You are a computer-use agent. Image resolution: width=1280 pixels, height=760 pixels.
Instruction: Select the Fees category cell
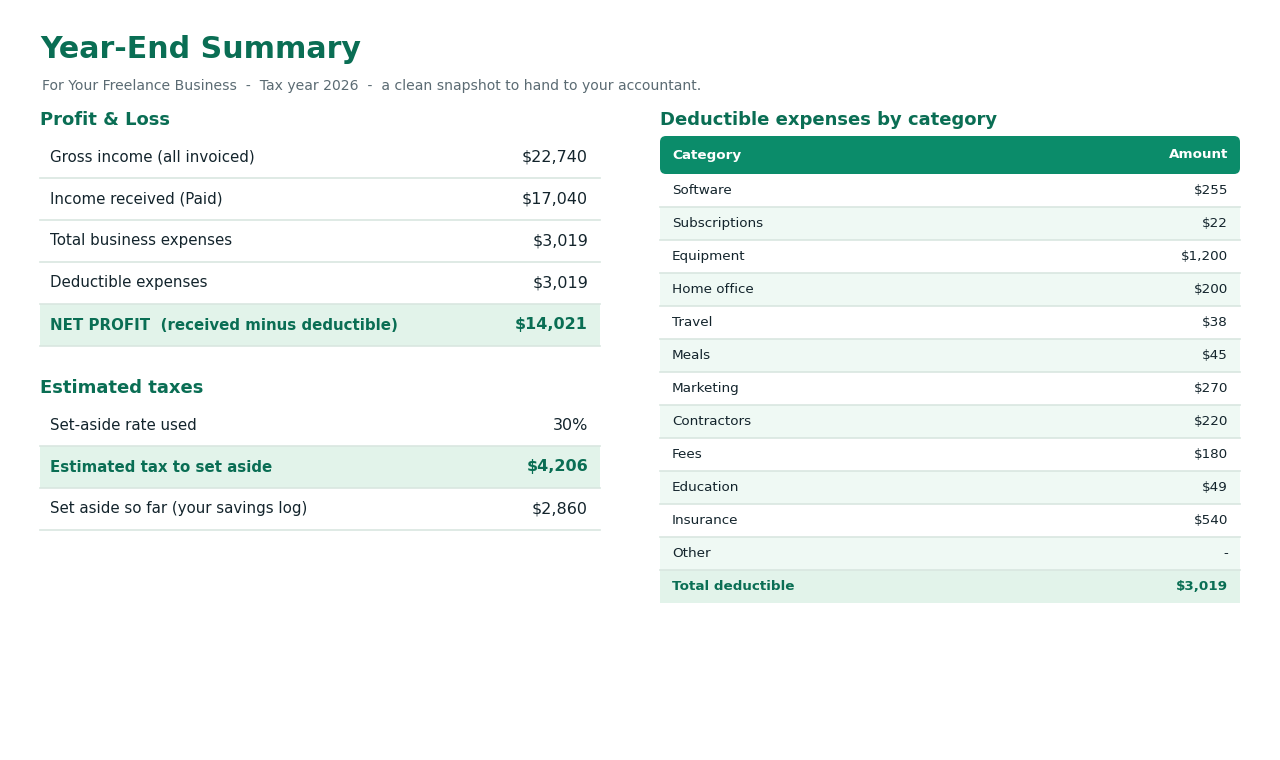coord(687,454)
